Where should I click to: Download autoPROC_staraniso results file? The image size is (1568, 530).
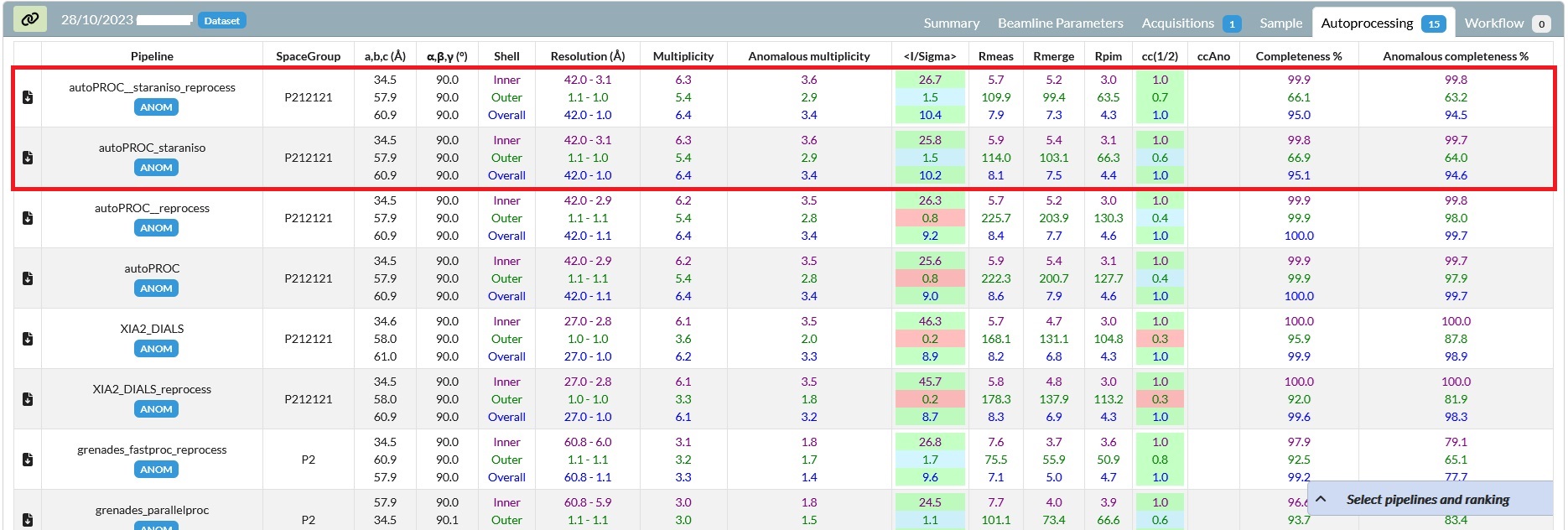28,158
